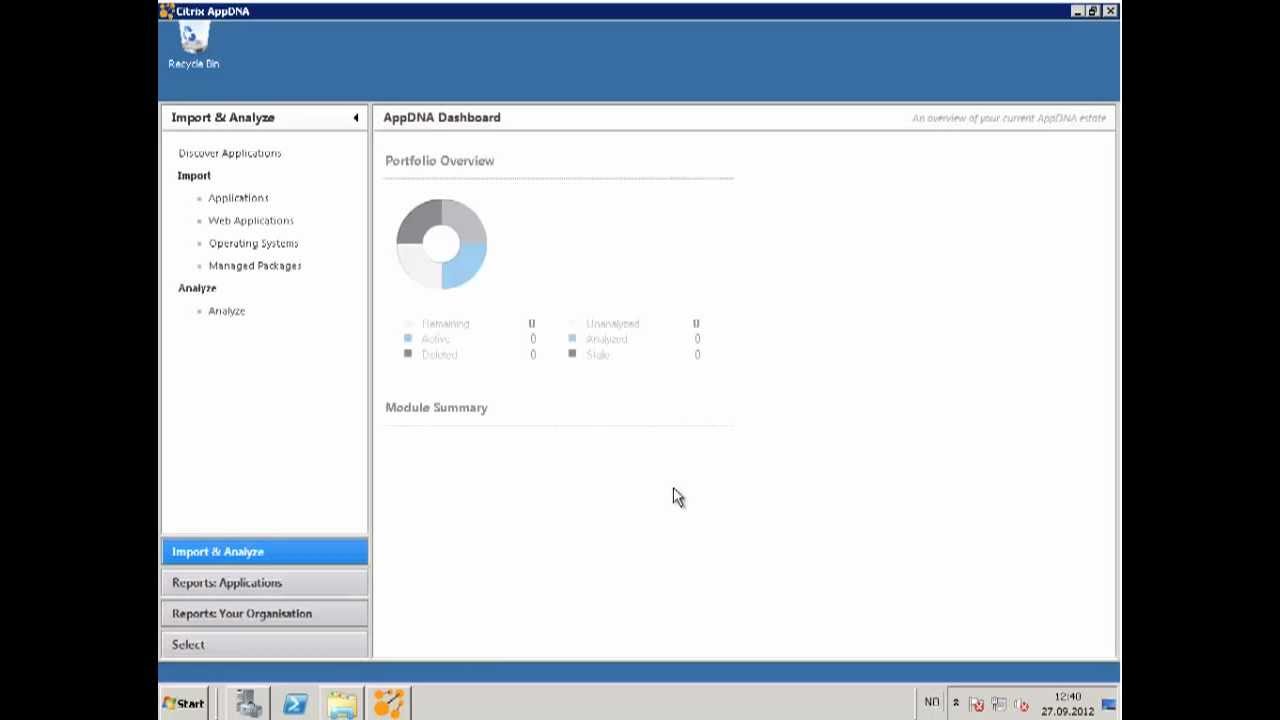Click the Import section heading
The height and width of the screenshot is (720, 1280).
[x=194, y=175]
